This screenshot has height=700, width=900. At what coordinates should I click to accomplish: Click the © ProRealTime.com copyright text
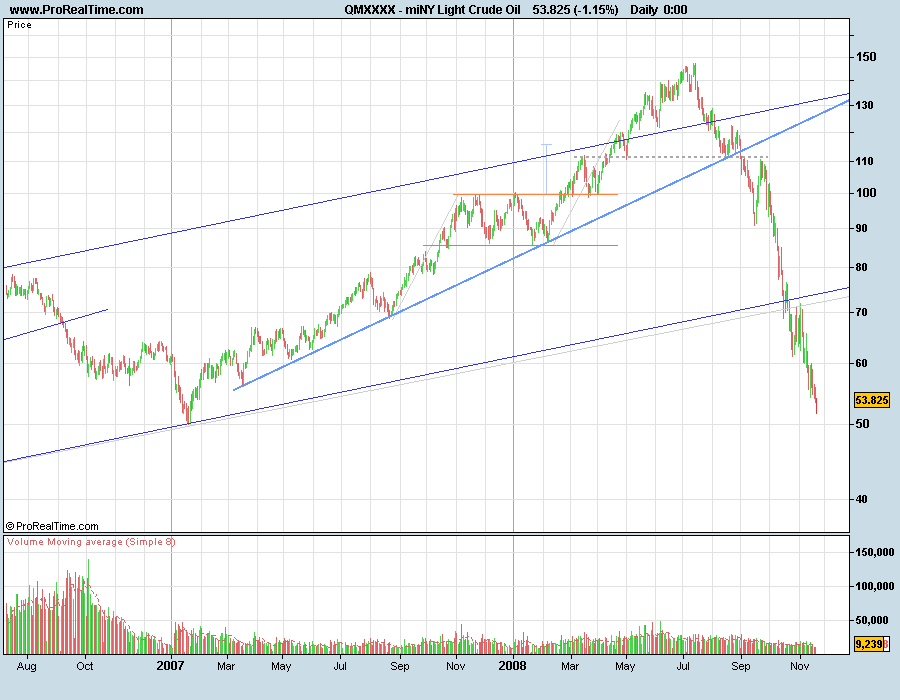(52, 526)
